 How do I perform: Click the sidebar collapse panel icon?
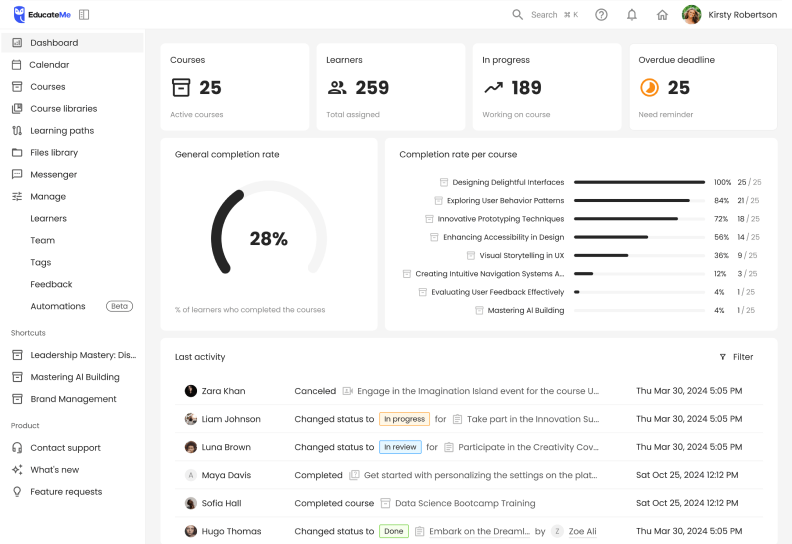pos(84,15)
